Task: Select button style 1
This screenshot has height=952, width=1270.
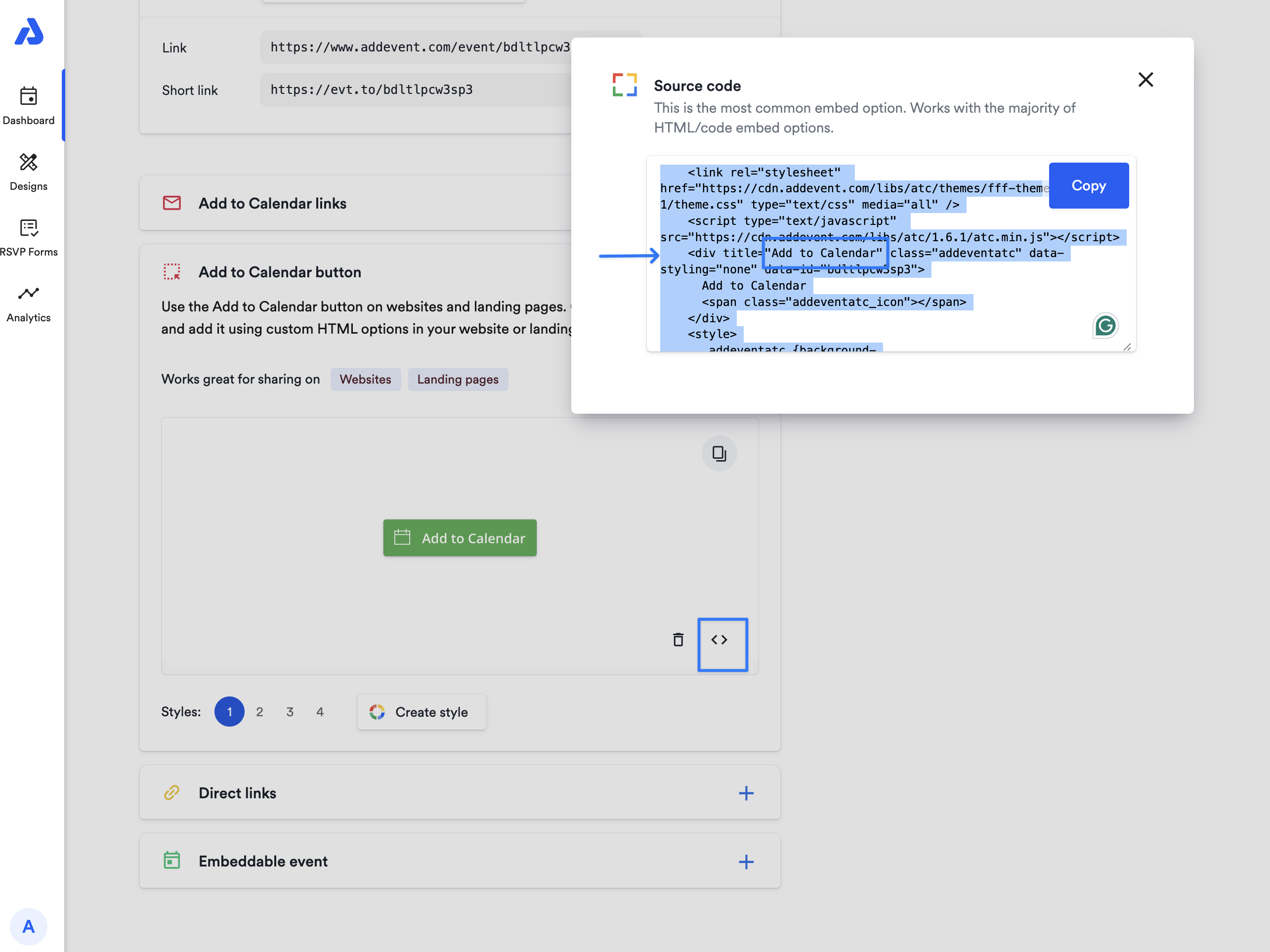Action: pyautogui.click(x=229, y=711)
